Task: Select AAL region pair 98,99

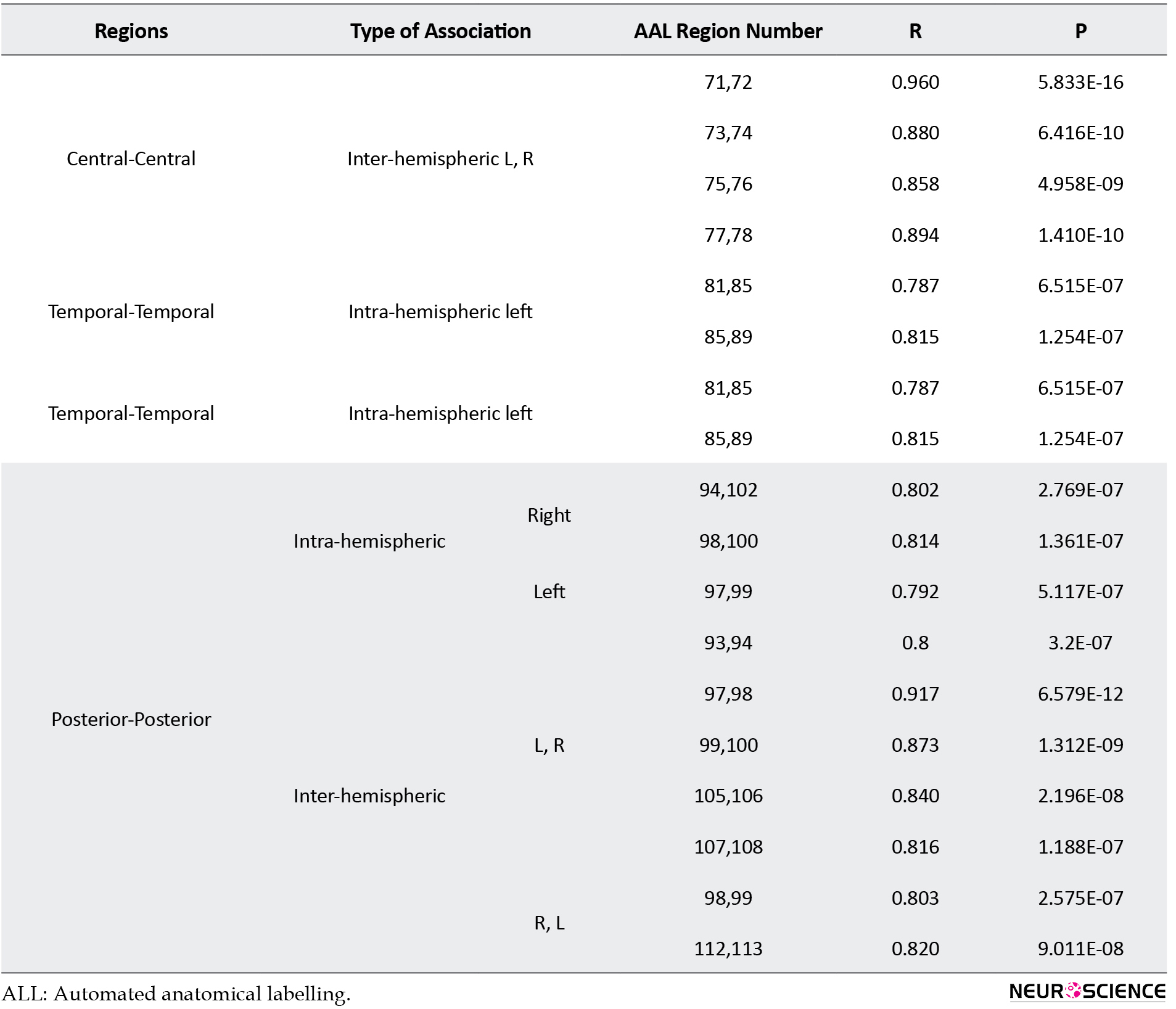Action: 728,898
